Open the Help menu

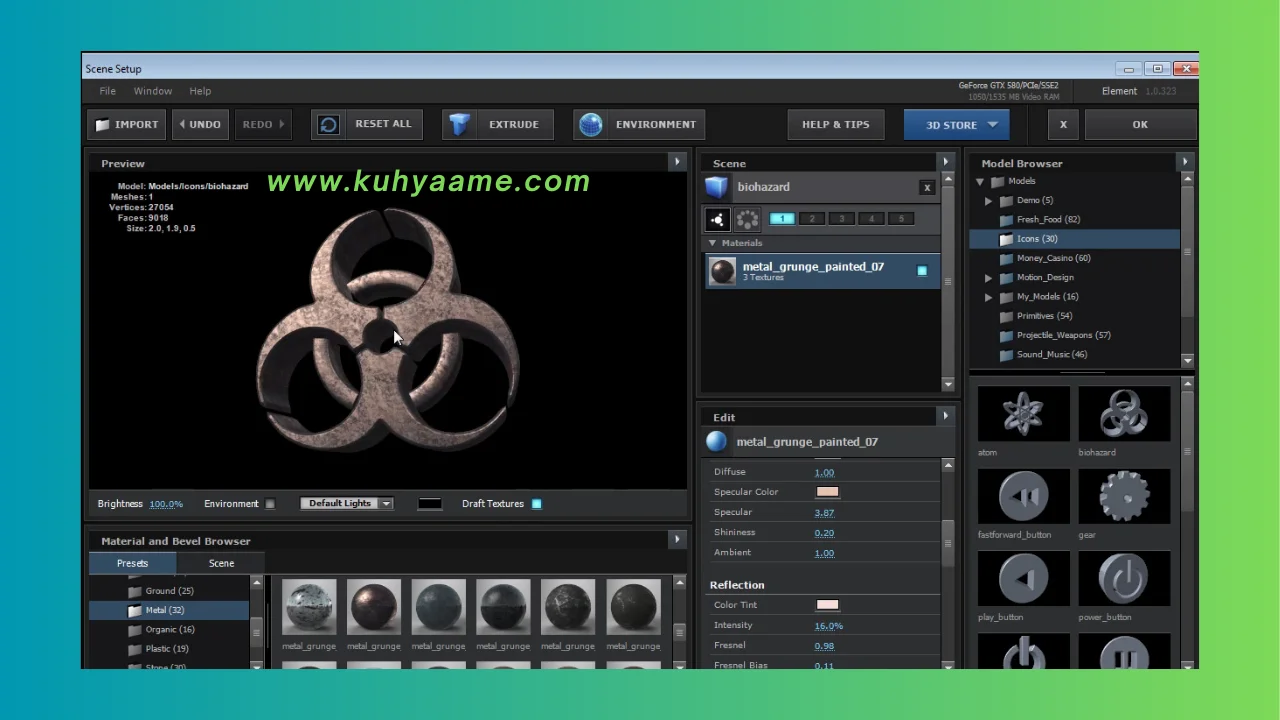point(200,91)
